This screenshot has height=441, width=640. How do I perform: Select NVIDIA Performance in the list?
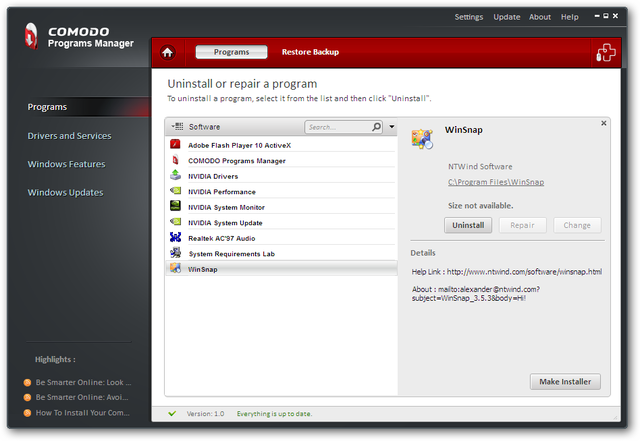coord(281,191)
